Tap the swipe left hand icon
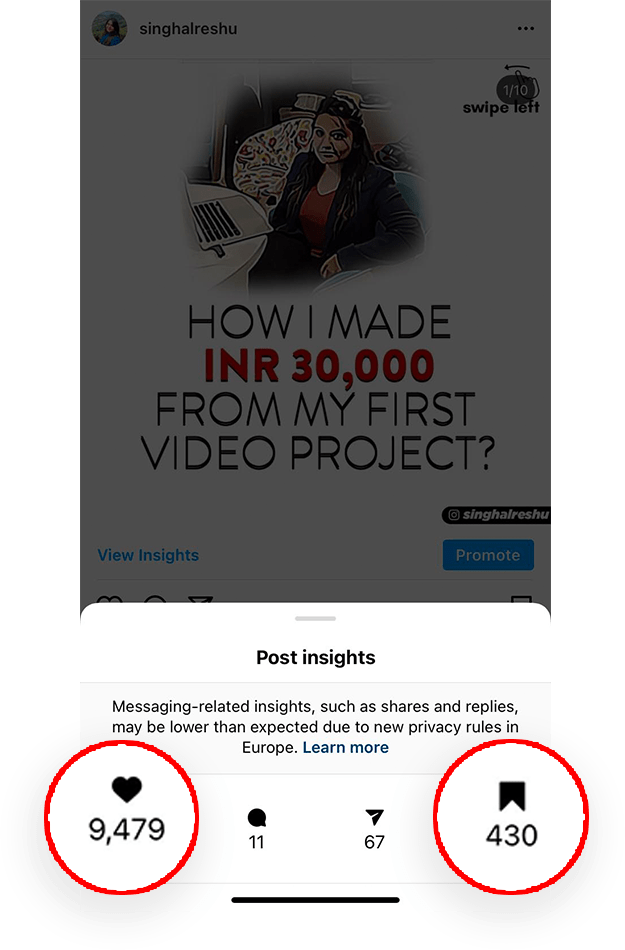The height and width of the screenshot is (950, 625). 522,81
